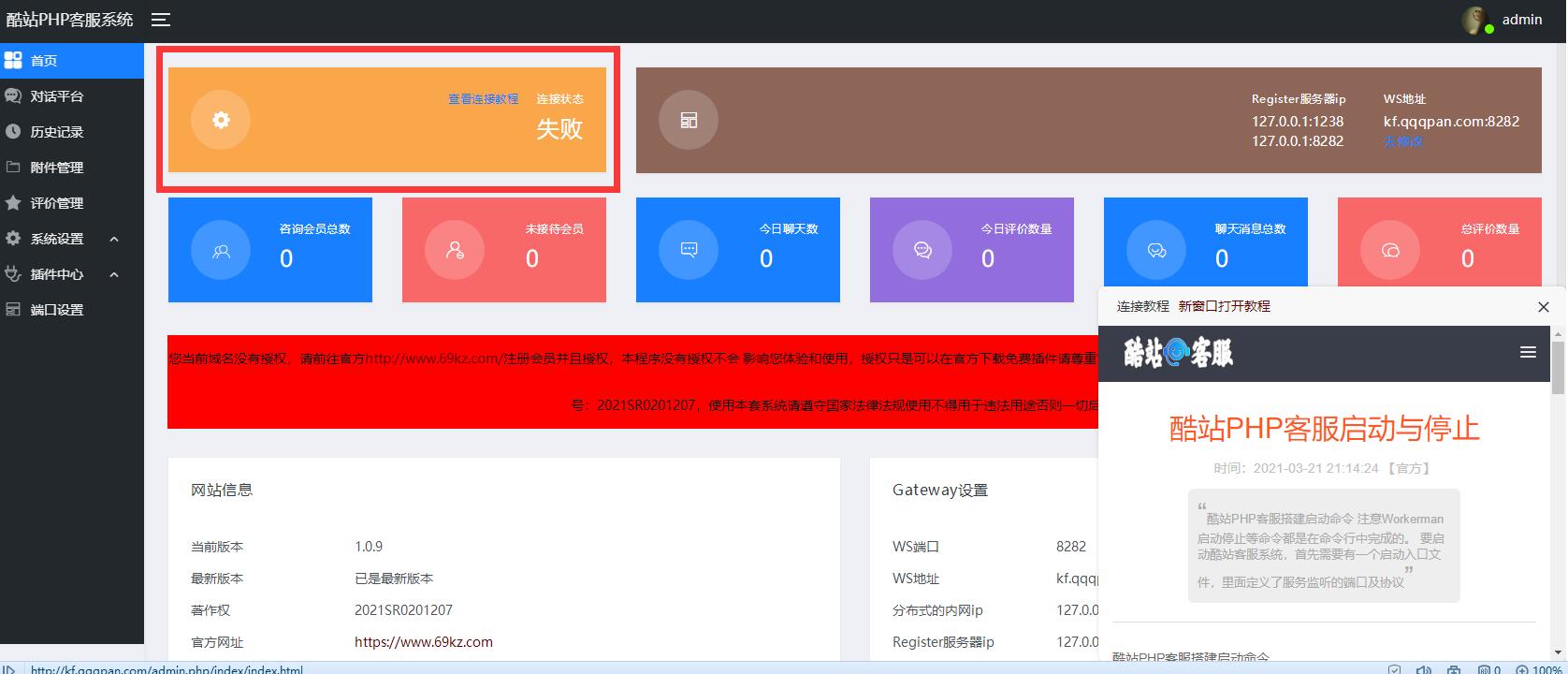The image size is (1568, 674).
Task: Select 评价管理 in the sidebar
Action: coord(57,203)
